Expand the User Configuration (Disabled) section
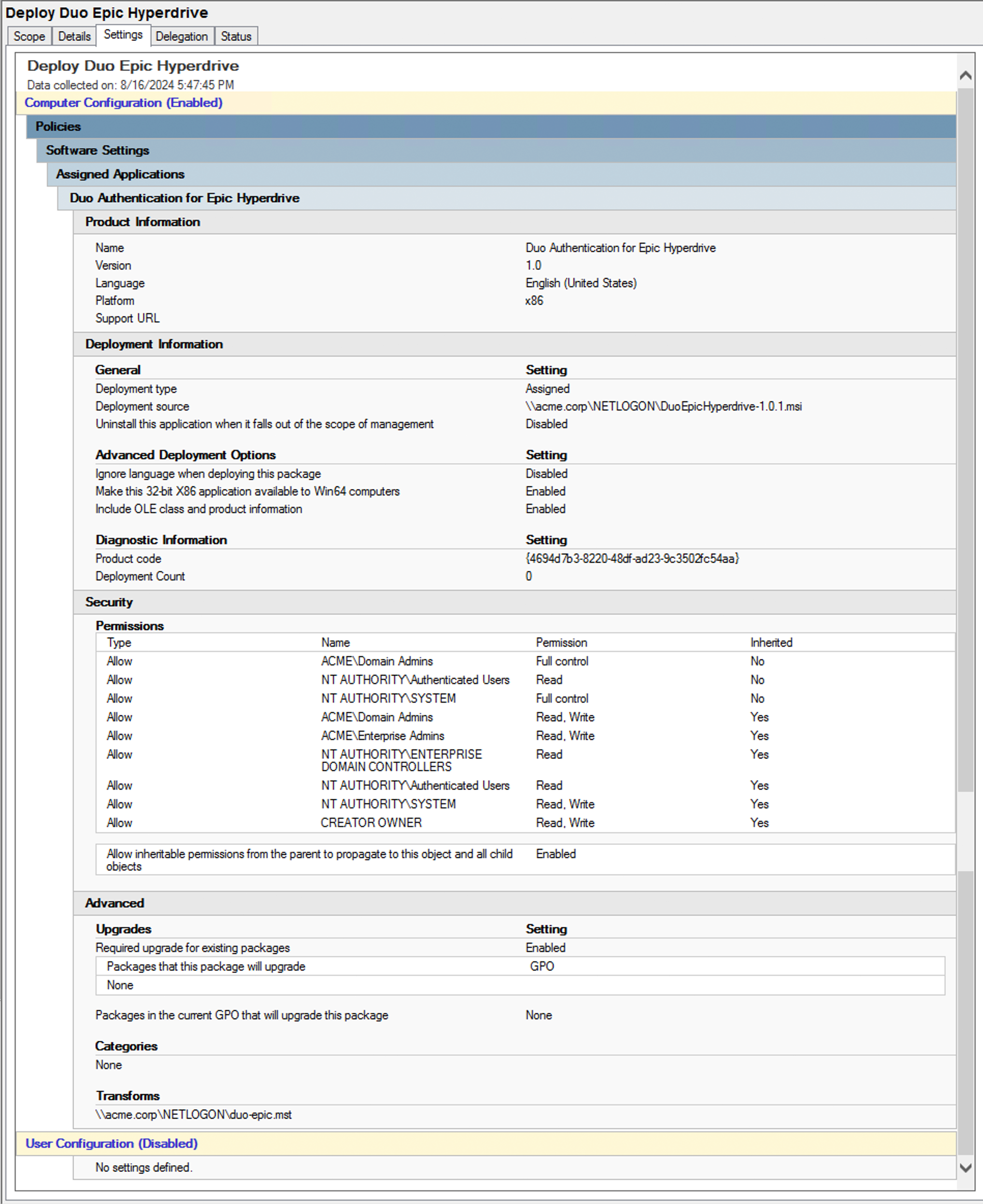Image resolution: width=983 pixels, height=1204 pixels. pyautogui.click(x=111, y=1143)
